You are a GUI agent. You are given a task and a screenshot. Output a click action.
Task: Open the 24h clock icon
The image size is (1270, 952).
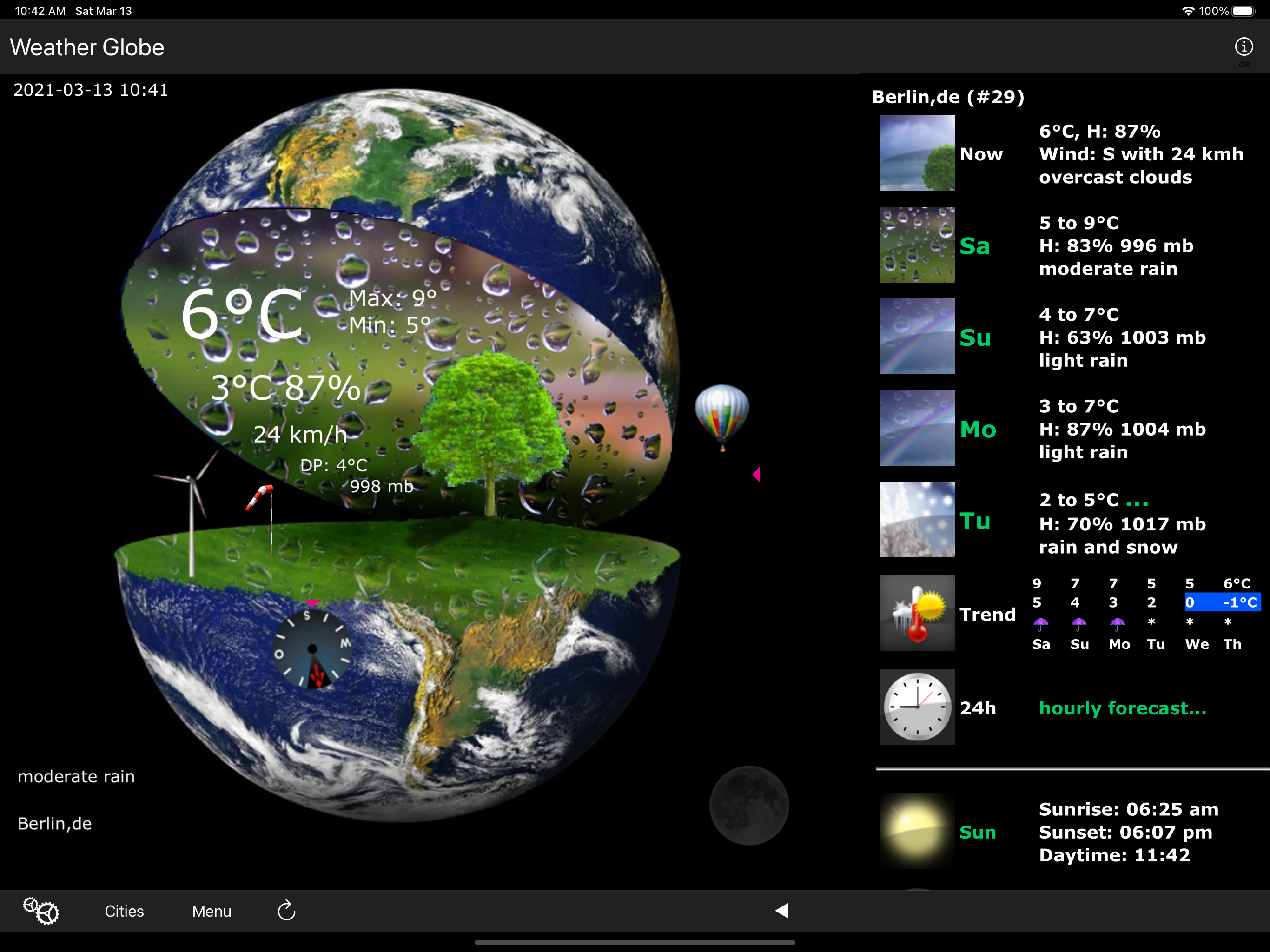pyautogui.click(x=917, y=707)
